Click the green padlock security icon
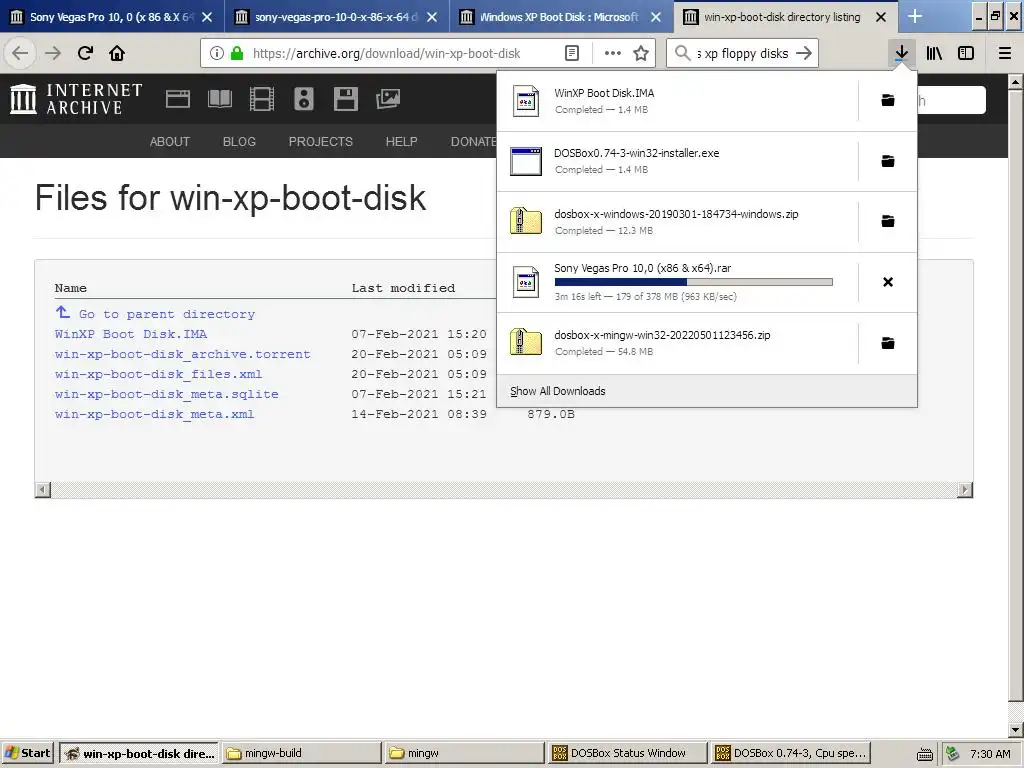The width and height of the screenshot is (1024, 768). pyautogui.click(x=237, y=53)
